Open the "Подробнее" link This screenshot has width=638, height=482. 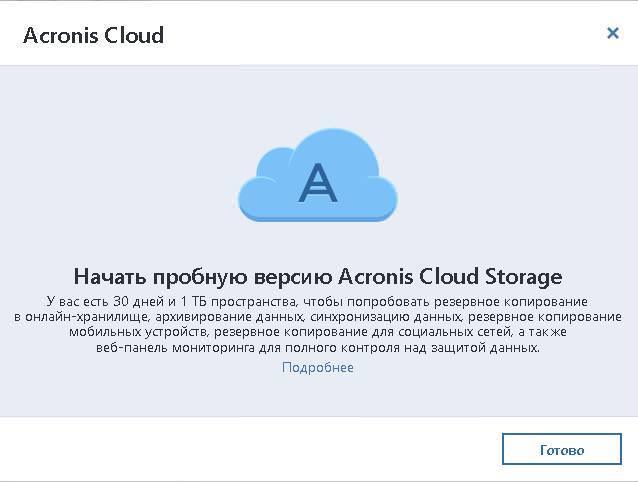[318, 367]
